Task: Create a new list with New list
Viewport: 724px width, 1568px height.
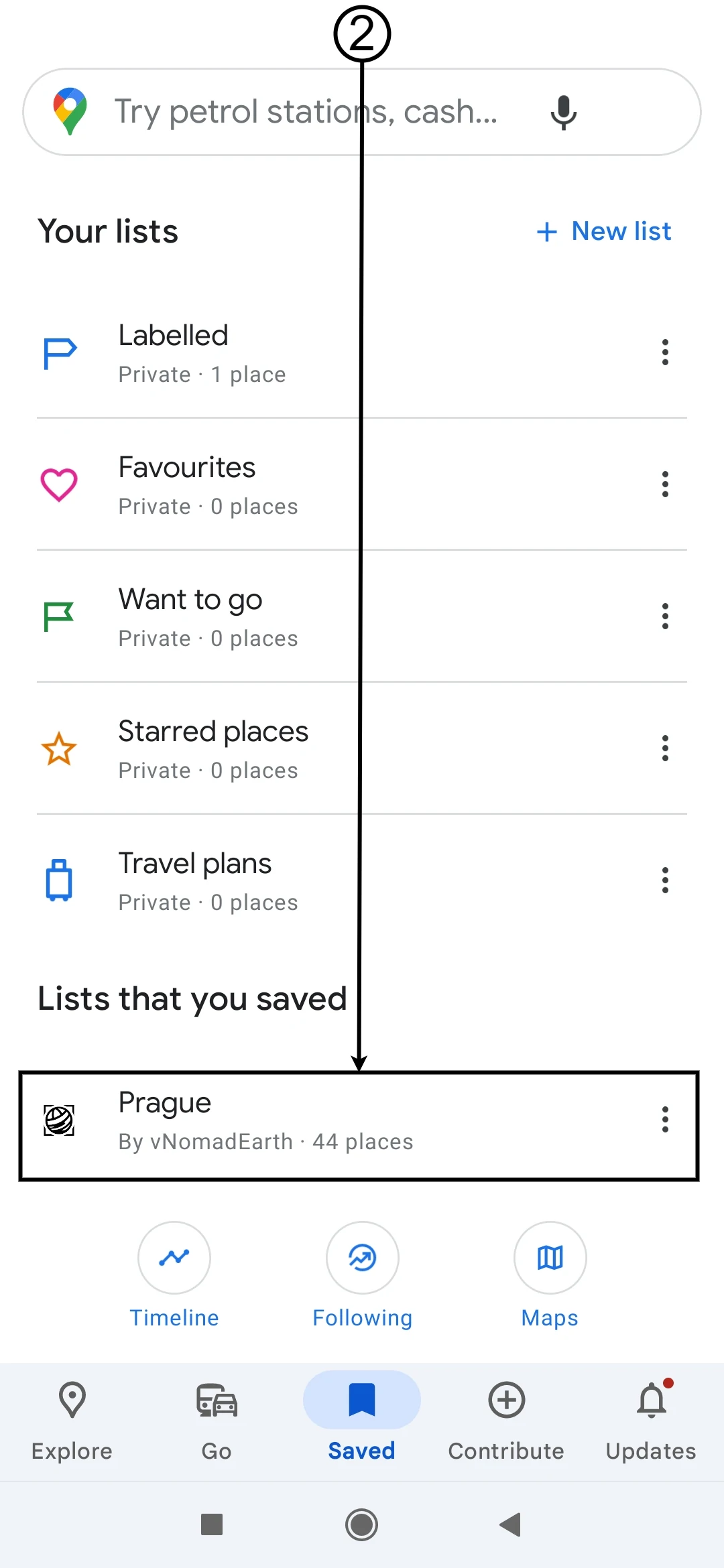Action: point(604,232)
